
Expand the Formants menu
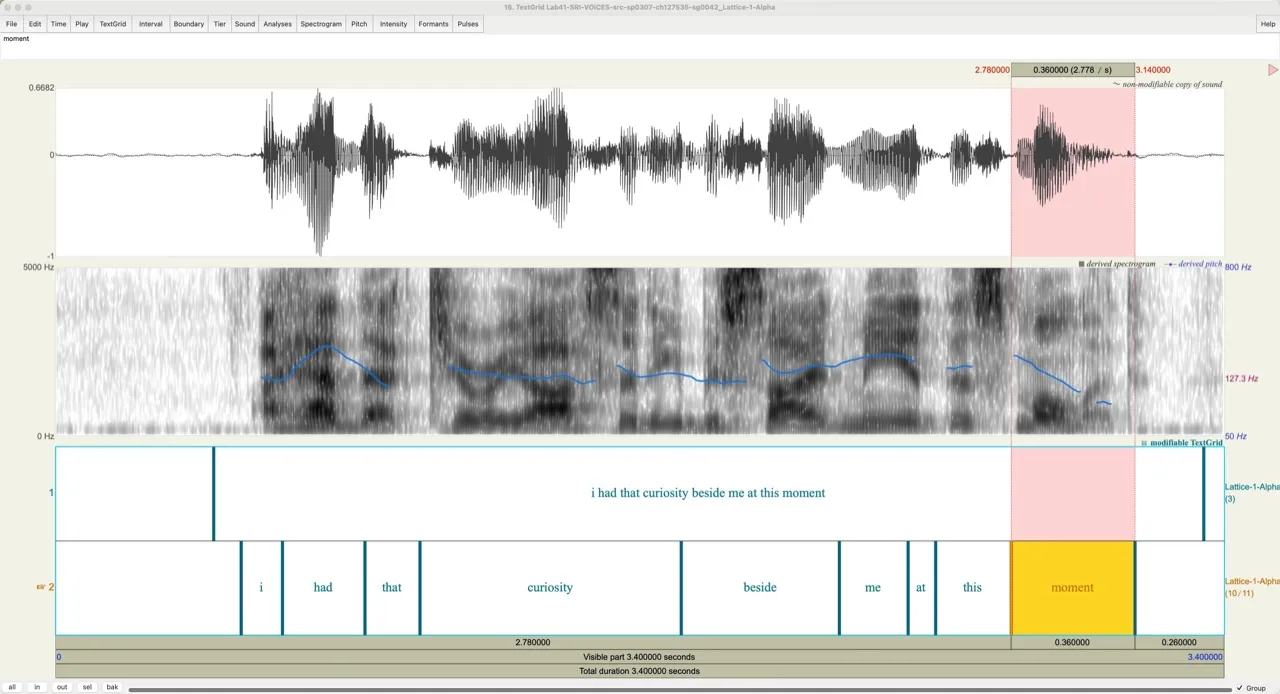pyautogui.click(x=433, y=24)
